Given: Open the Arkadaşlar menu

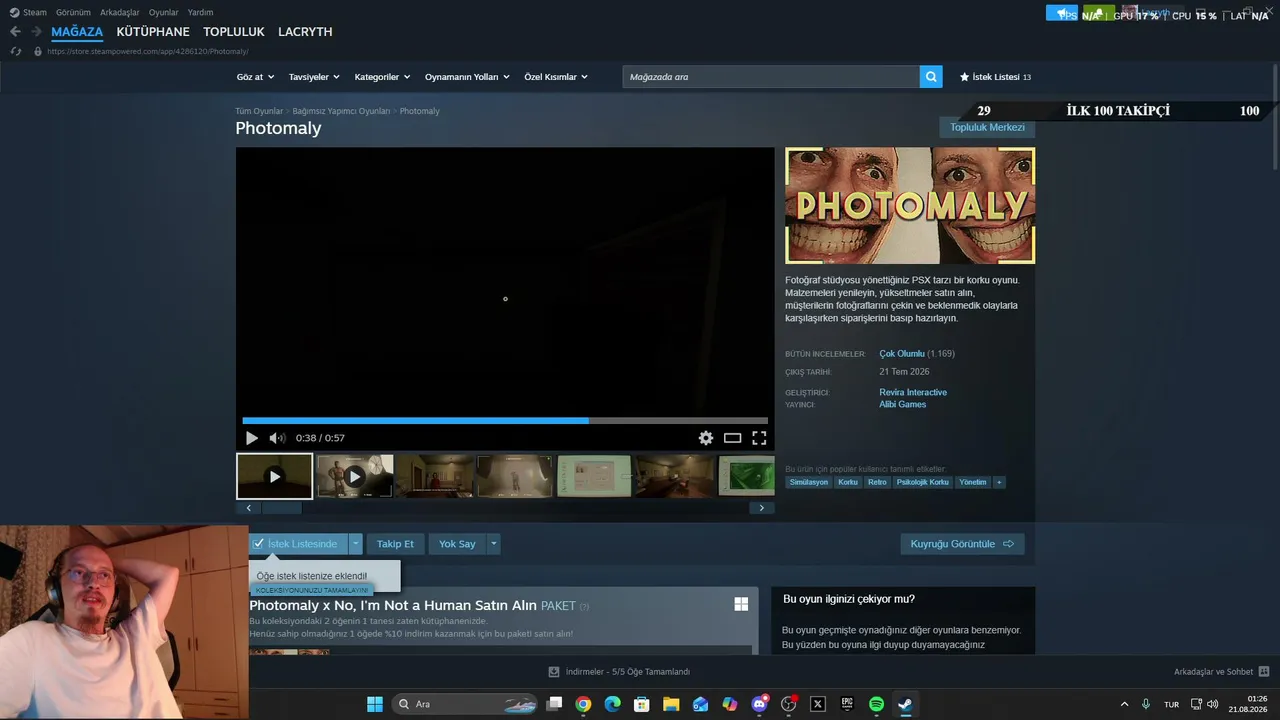Looking at the screenshot, I should [x=120, y=12].
